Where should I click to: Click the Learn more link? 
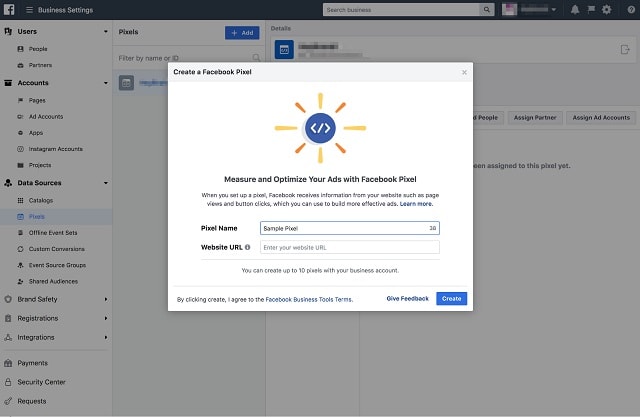tap(416, 204)
